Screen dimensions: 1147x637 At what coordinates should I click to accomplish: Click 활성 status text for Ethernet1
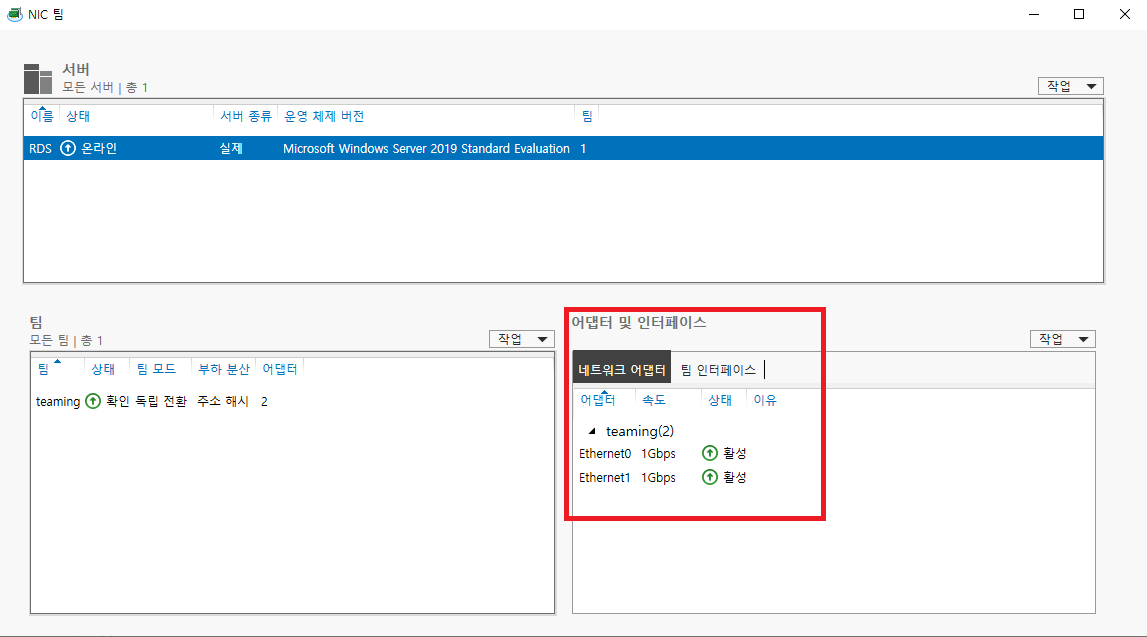[734, 478]
